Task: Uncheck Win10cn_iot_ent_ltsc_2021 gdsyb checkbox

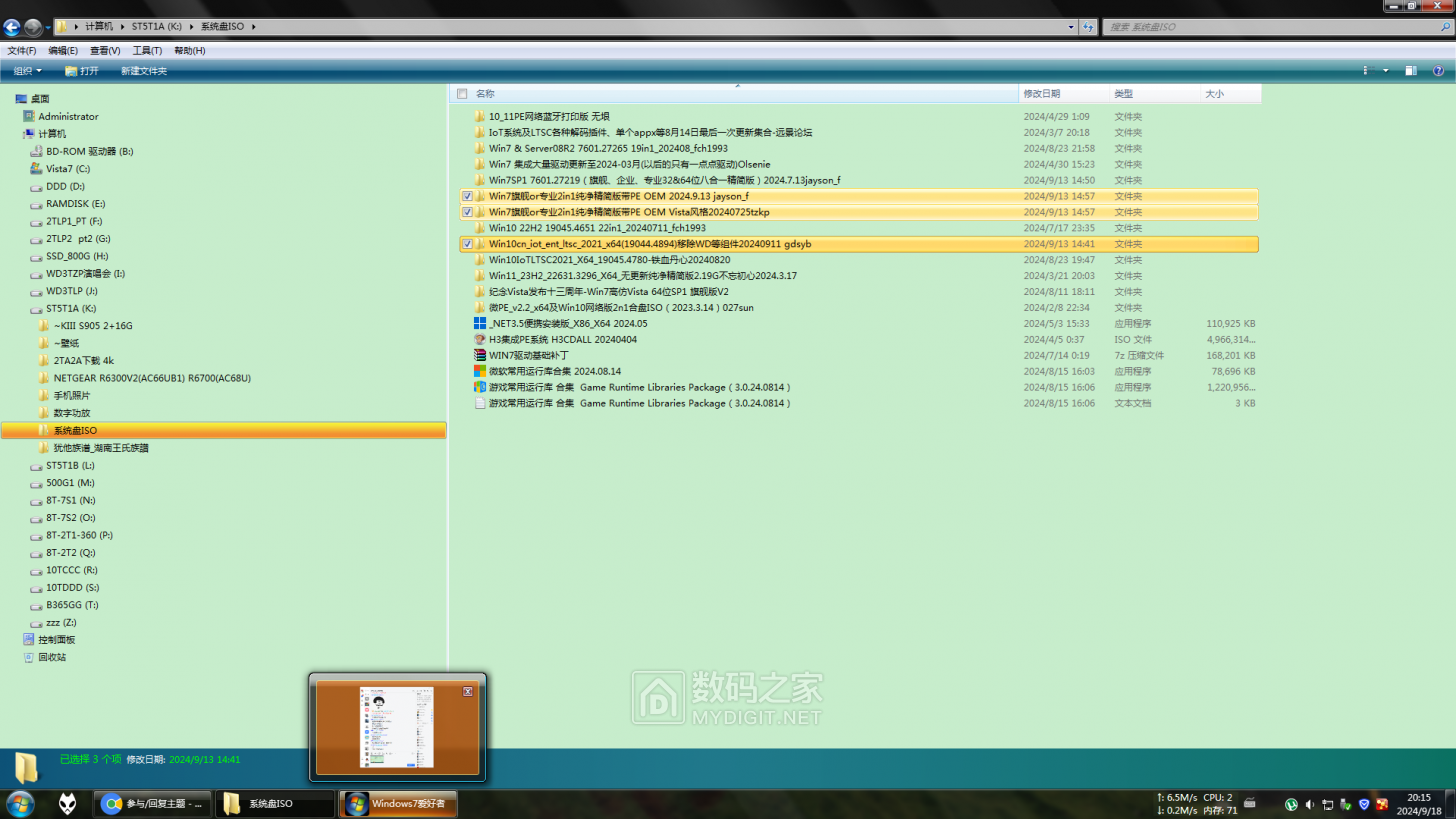Action: pyautogui.click(x=467, y=244)
